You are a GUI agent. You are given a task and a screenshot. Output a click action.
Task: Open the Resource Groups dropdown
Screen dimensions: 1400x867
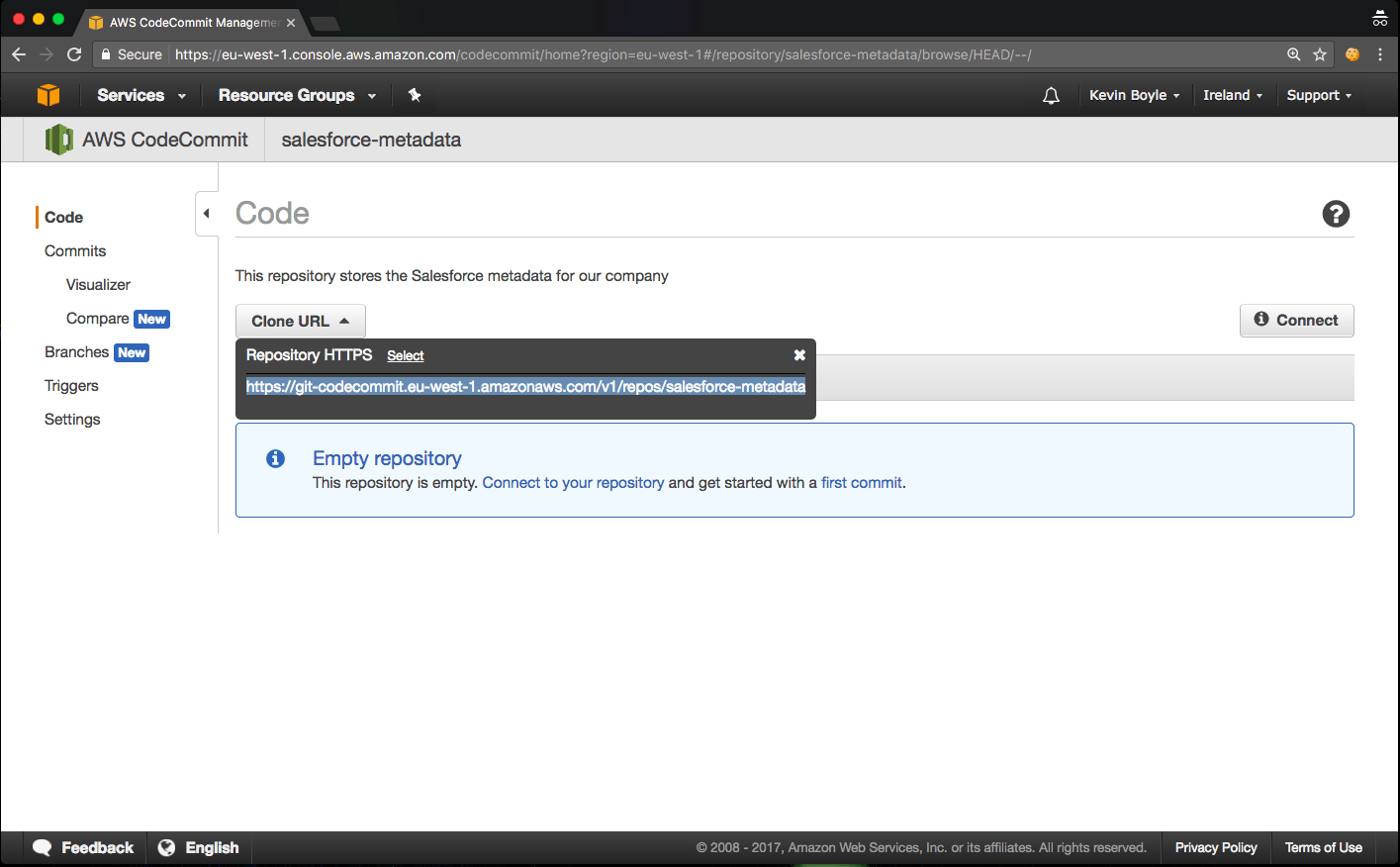[x=297, y=95]
